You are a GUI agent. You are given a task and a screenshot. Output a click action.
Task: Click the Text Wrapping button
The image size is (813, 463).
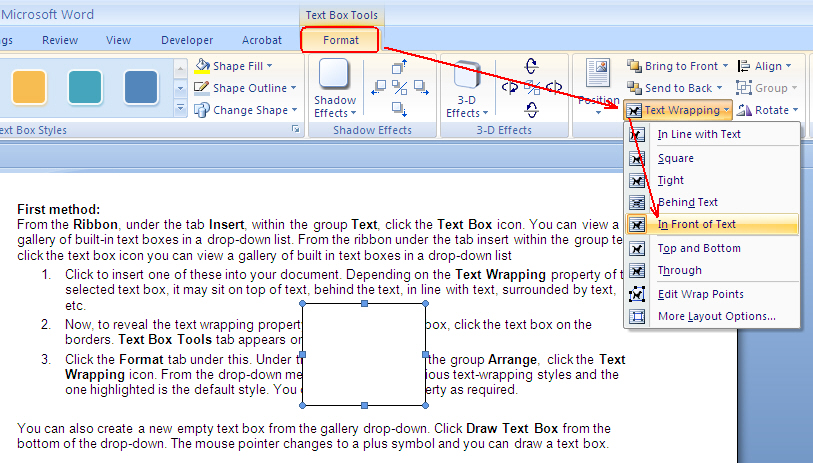[678, 110]
